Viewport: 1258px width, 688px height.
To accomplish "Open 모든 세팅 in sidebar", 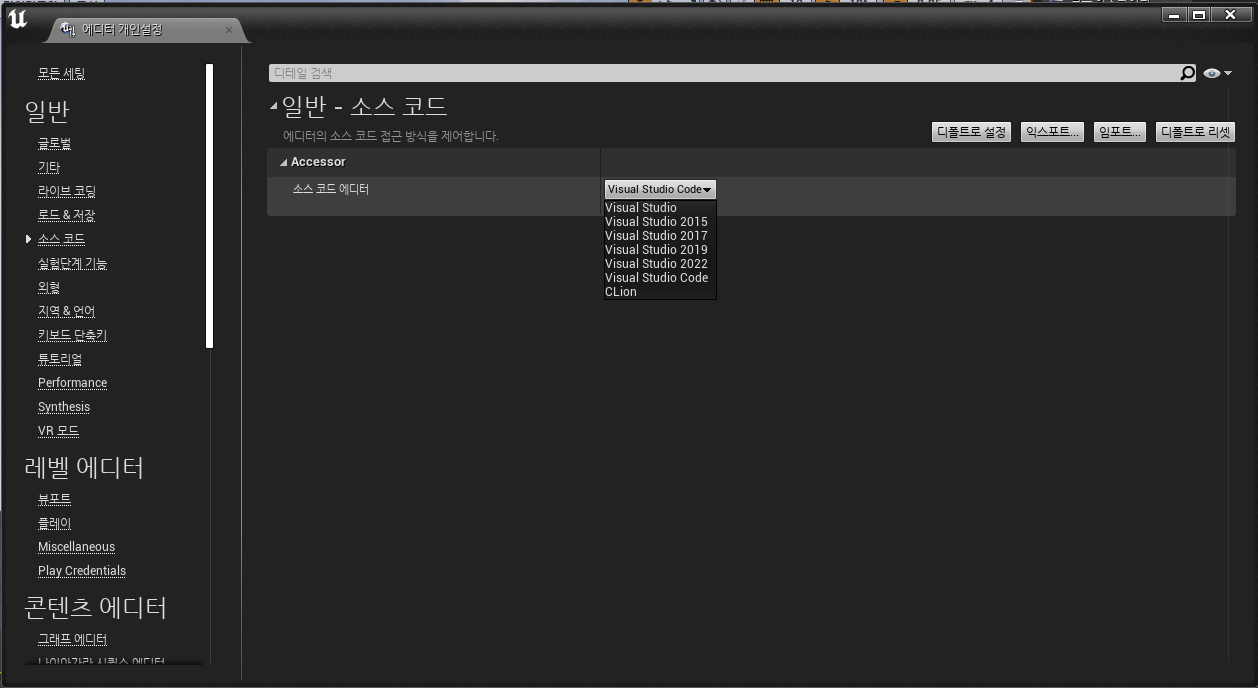I will 62,74.
